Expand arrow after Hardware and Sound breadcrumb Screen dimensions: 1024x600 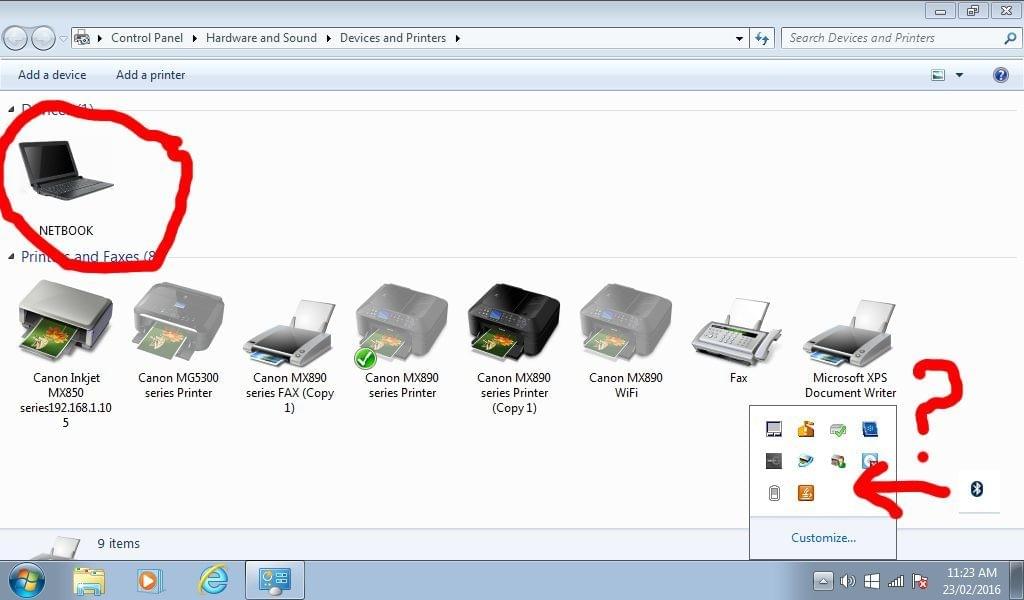[x=328, y=39]
